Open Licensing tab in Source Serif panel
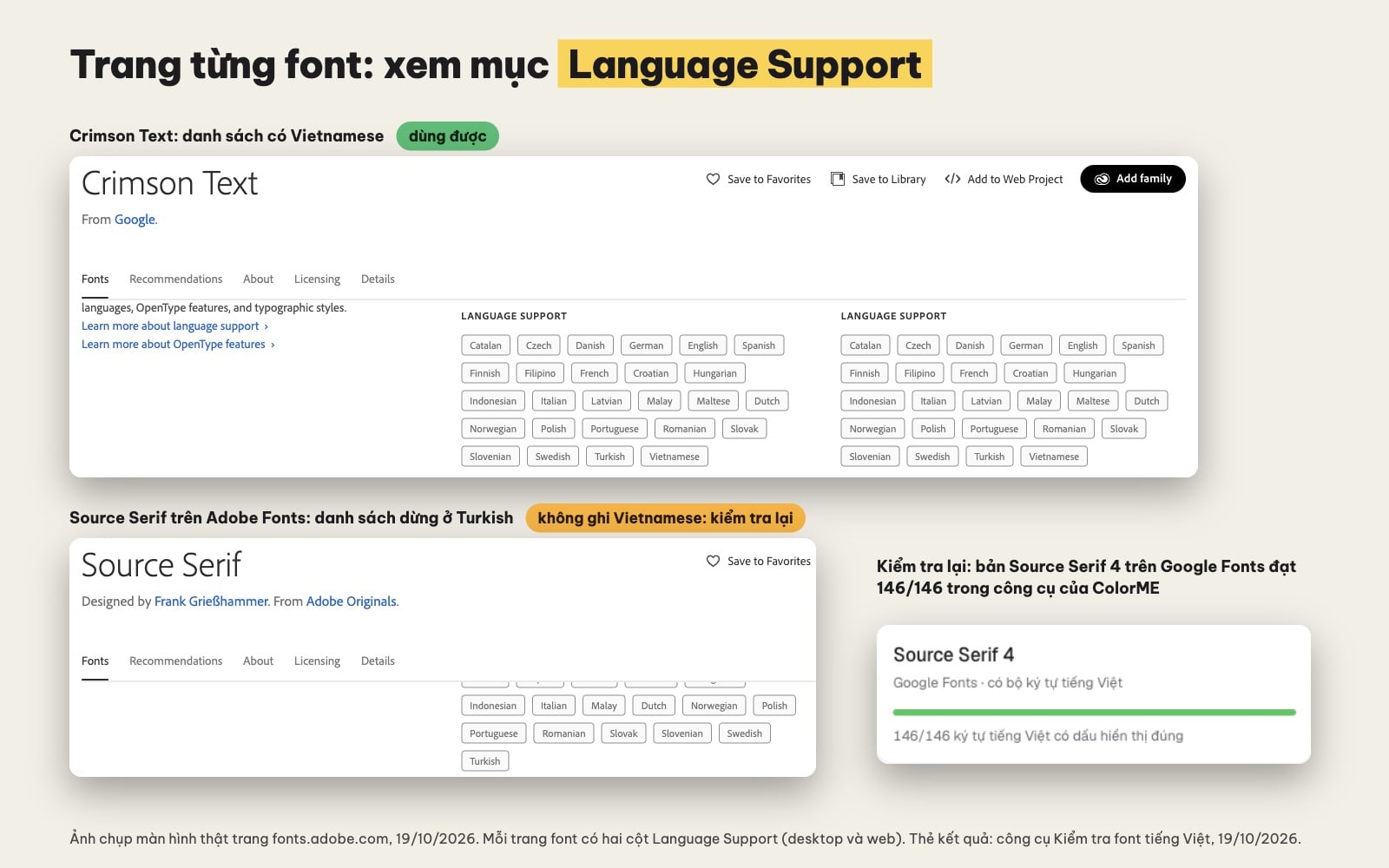The width and height of the screenshot is (1389, 868). pyautogui.click(x=317, y=661)
